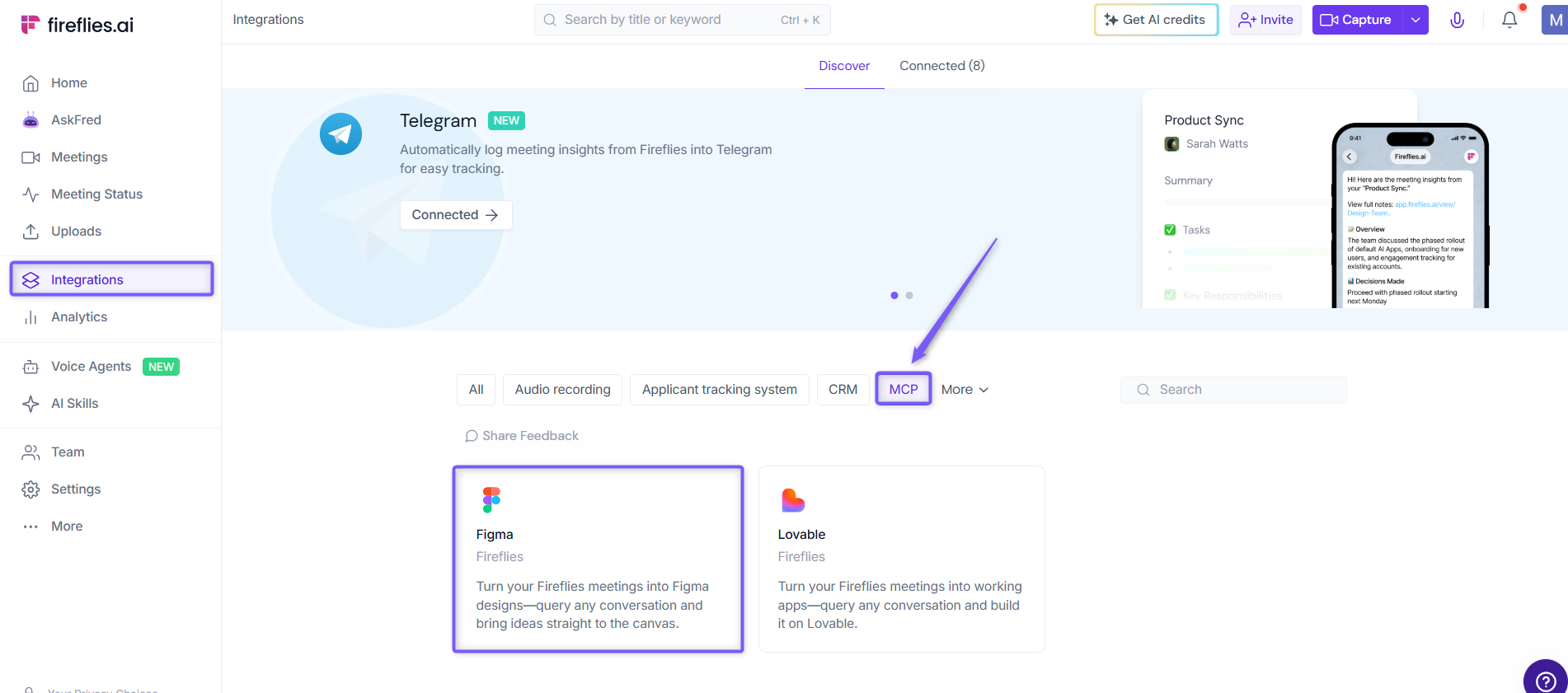The width and height of the screenshot is (1568, 693).
Task: Click NEW badge beside Telegram
Action: [x=506, y=120]
